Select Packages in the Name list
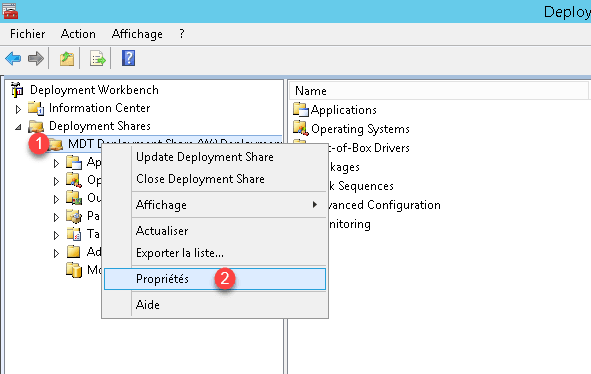The width and height of the screenshot is (591, 374). pyautogui.click(x=344, y=167)
